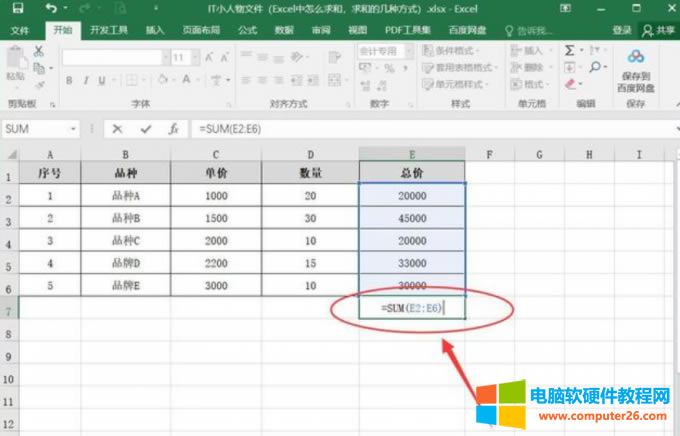Open the 数据 ribbon tab

click(x=284, y=30)
